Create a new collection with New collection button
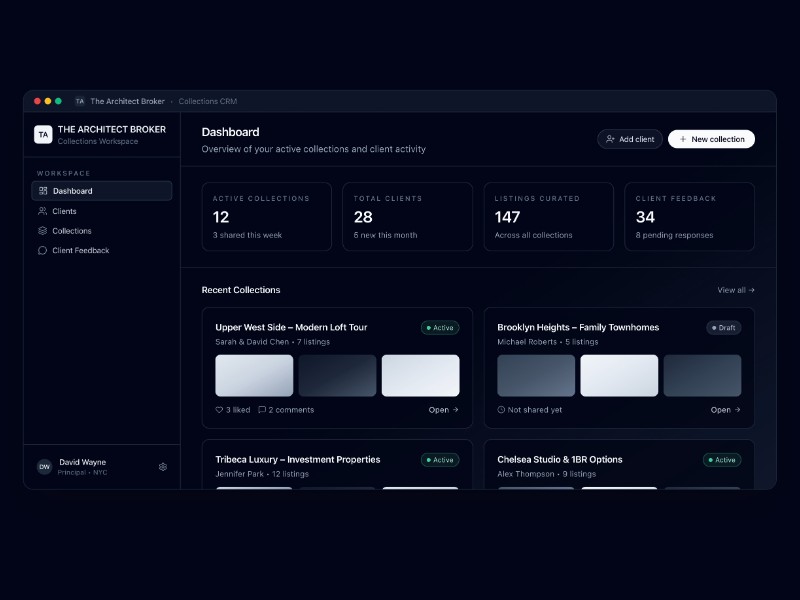 click(711, 139)
